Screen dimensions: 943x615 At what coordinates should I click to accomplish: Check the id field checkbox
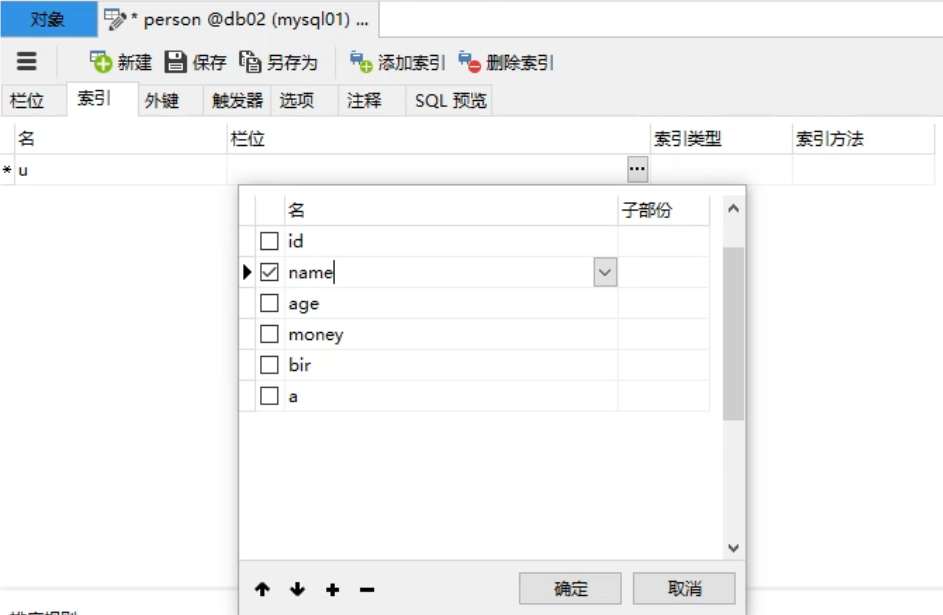[268, 240]
